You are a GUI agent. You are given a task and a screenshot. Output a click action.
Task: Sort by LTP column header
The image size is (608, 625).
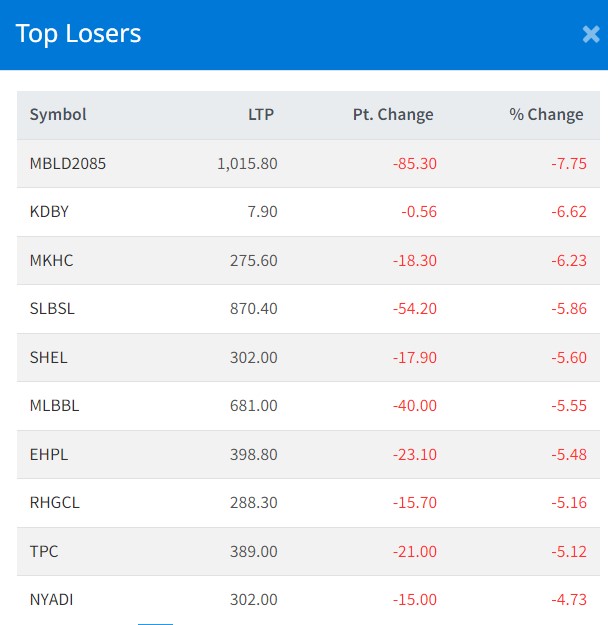(x=261, y=114)
